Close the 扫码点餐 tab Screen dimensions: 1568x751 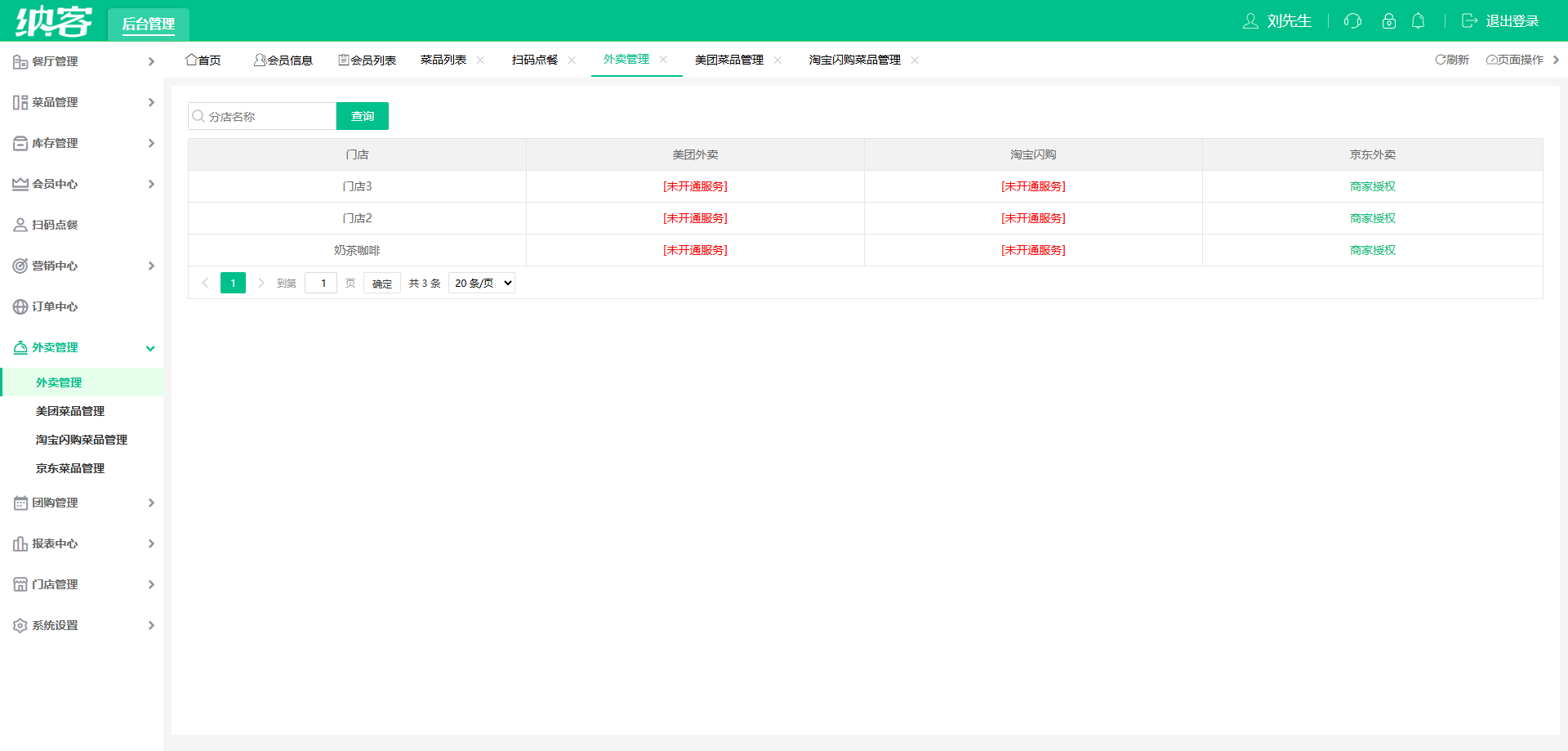pyautogui.click(x=572, y=60)
